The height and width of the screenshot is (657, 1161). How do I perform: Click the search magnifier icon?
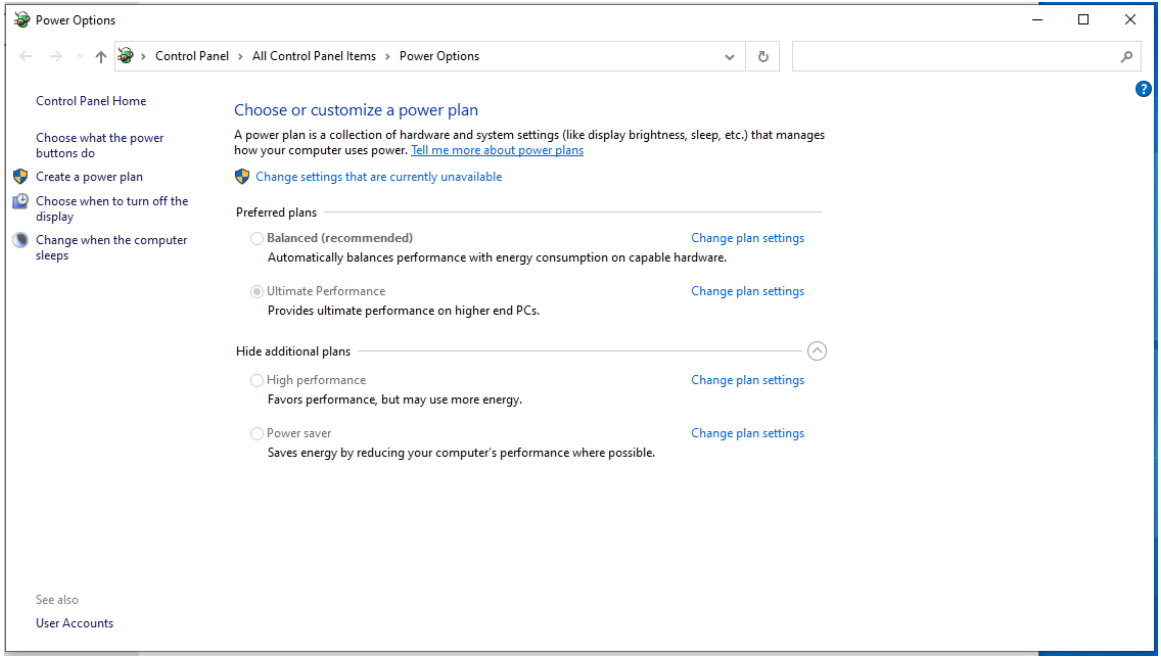tap(1126, 57)
